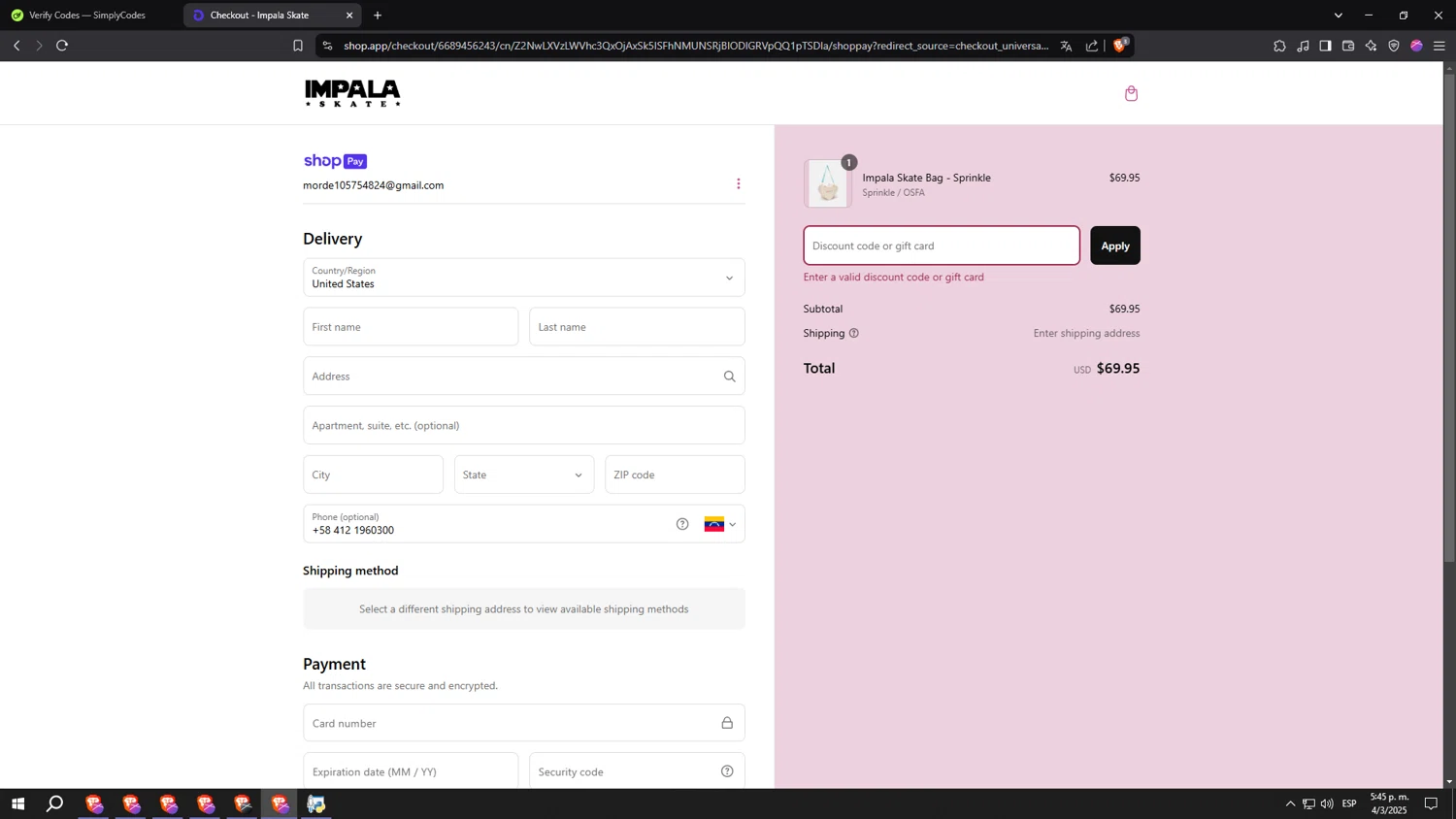This screenshot has width=1456, height=819.
Task: Show shipping info help icon
Action: [854, 333]
